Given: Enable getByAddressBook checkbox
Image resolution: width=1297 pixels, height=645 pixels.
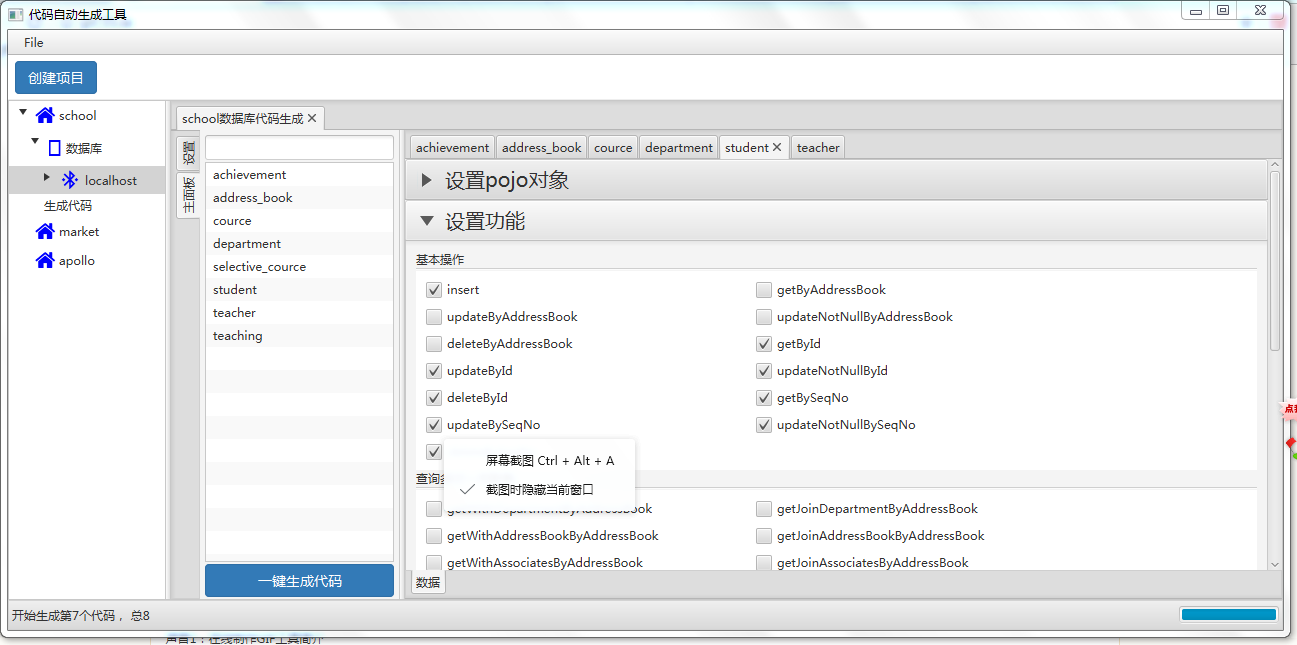Looking at the screenshot, I should 764,290.
